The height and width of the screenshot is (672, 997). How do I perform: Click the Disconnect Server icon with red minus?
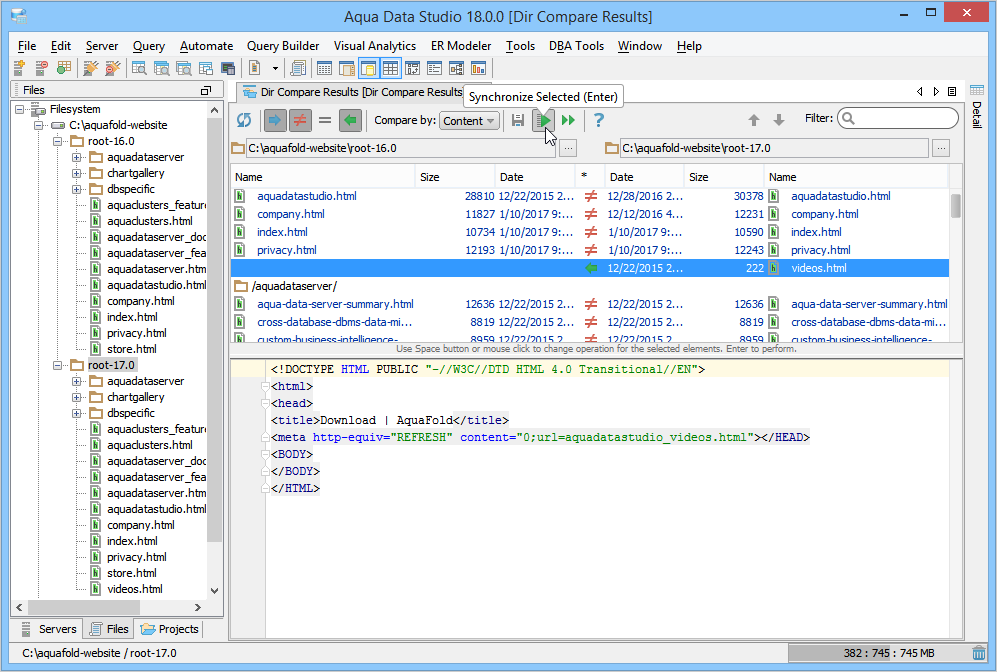41,68
